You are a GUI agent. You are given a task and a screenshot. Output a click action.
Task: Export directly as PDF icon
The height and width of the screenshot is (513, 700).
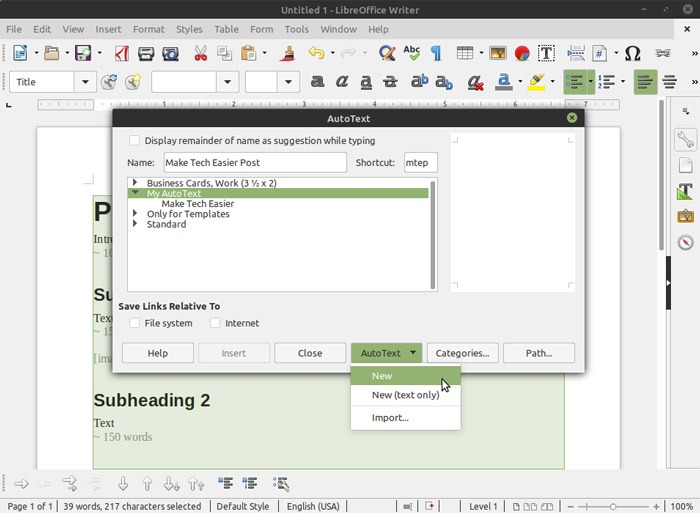(x=121, y=53)
